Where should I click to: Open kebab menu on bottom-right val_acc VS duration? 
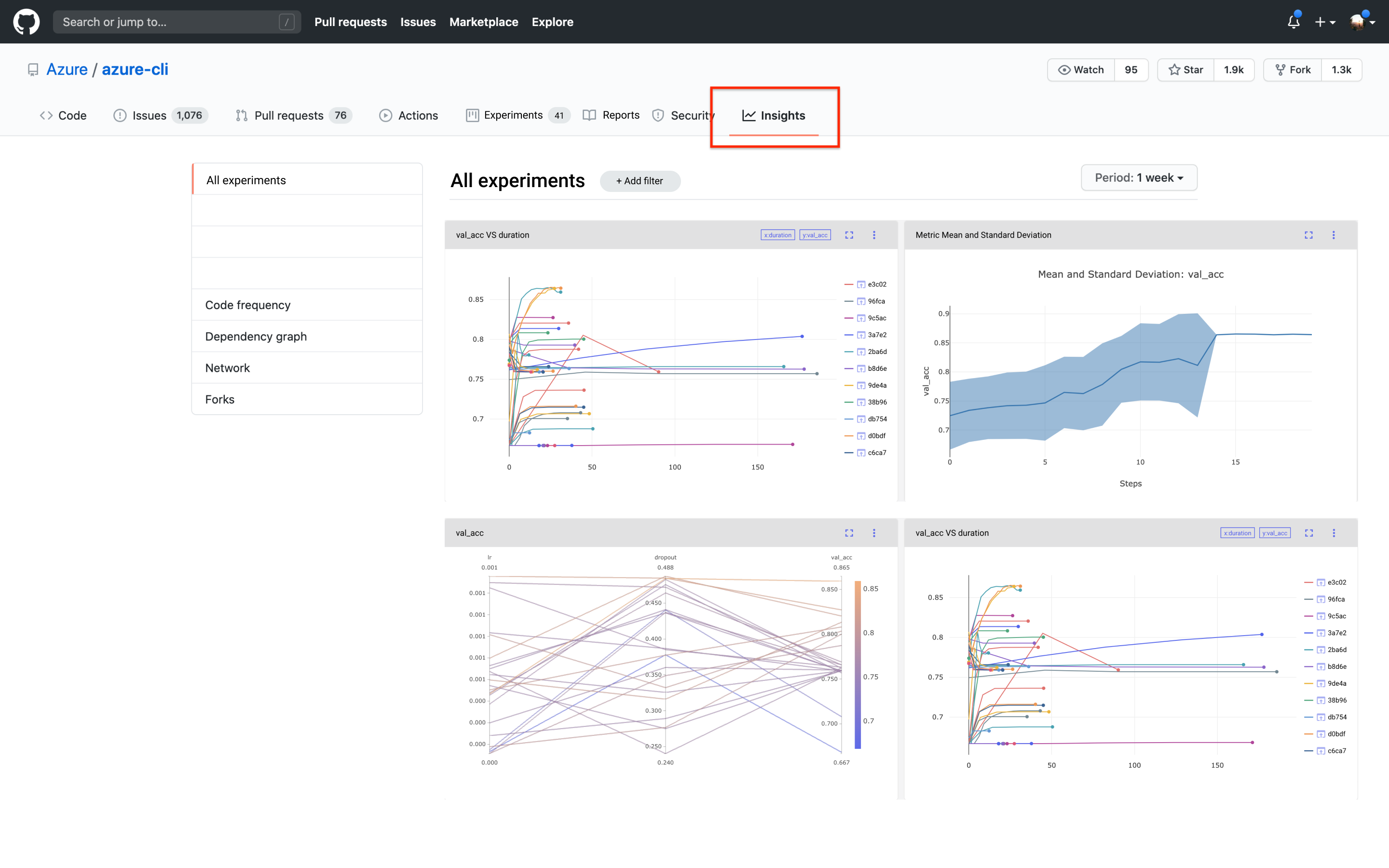(1334, 533)
